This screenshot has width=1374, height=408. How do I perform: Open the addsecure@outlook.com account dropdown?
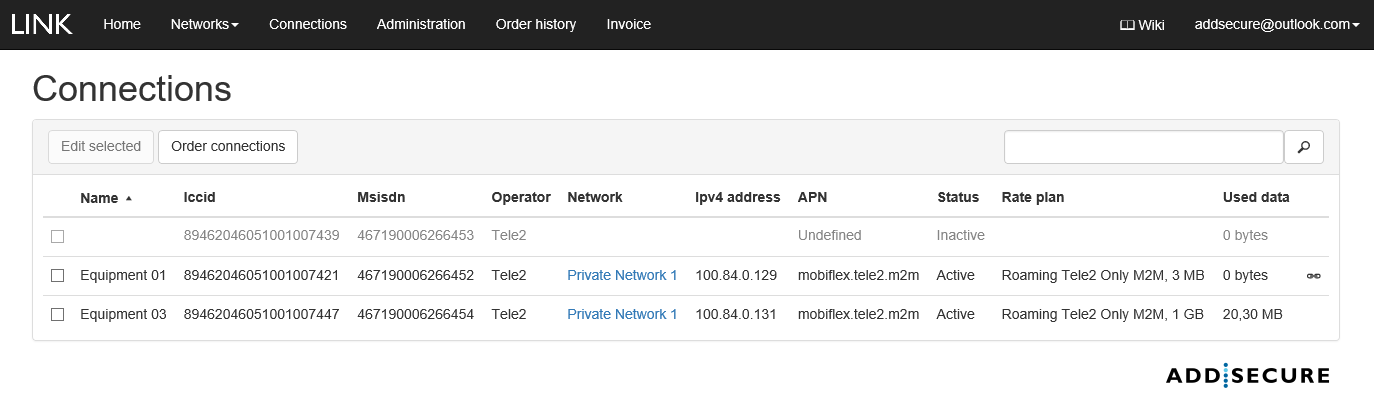[x=1277, y=25]
